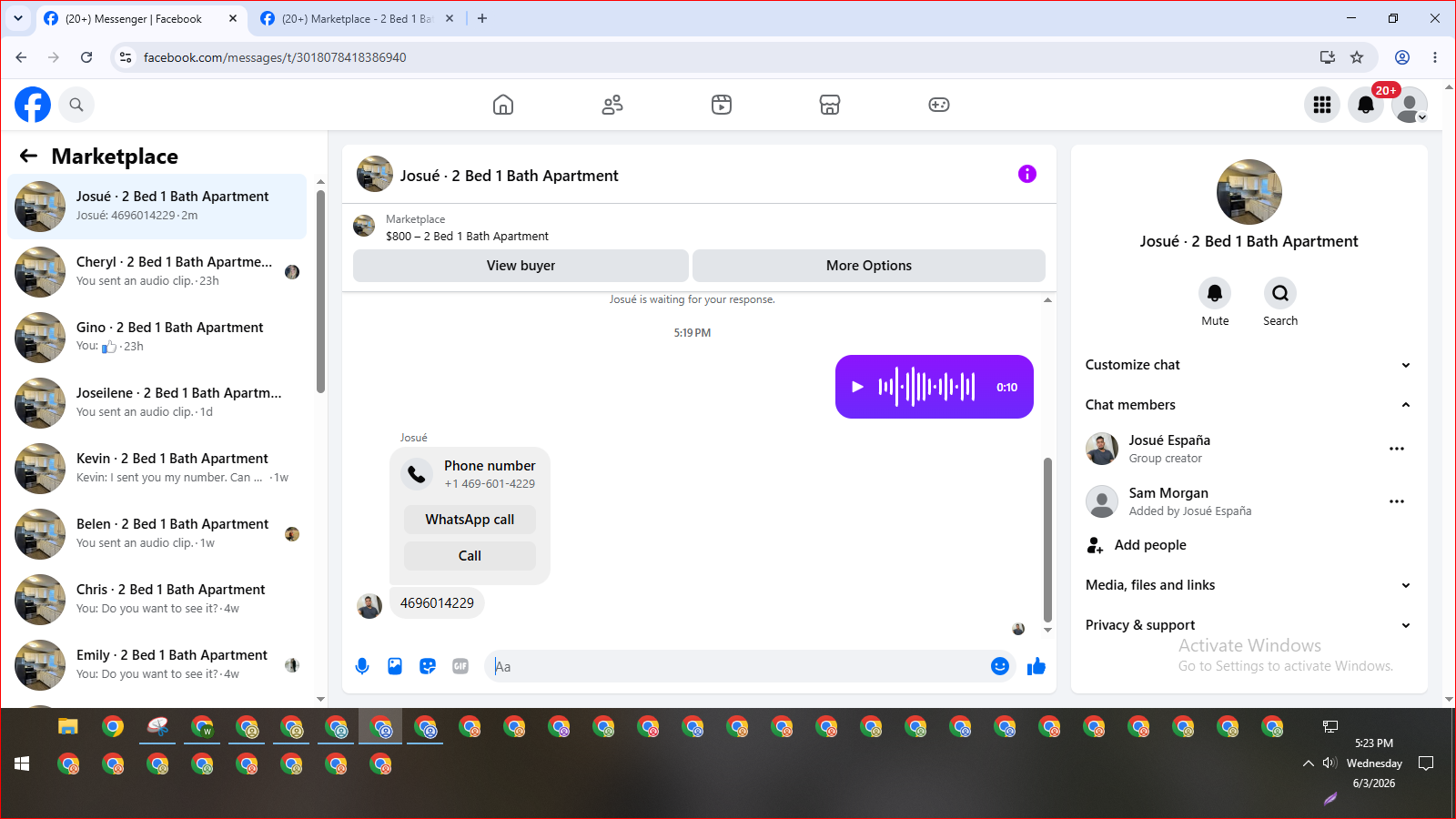The width and height of the screenshot is (1456, 819).
Task: Open Joseilene's conversation
Action: click(157, 403)
